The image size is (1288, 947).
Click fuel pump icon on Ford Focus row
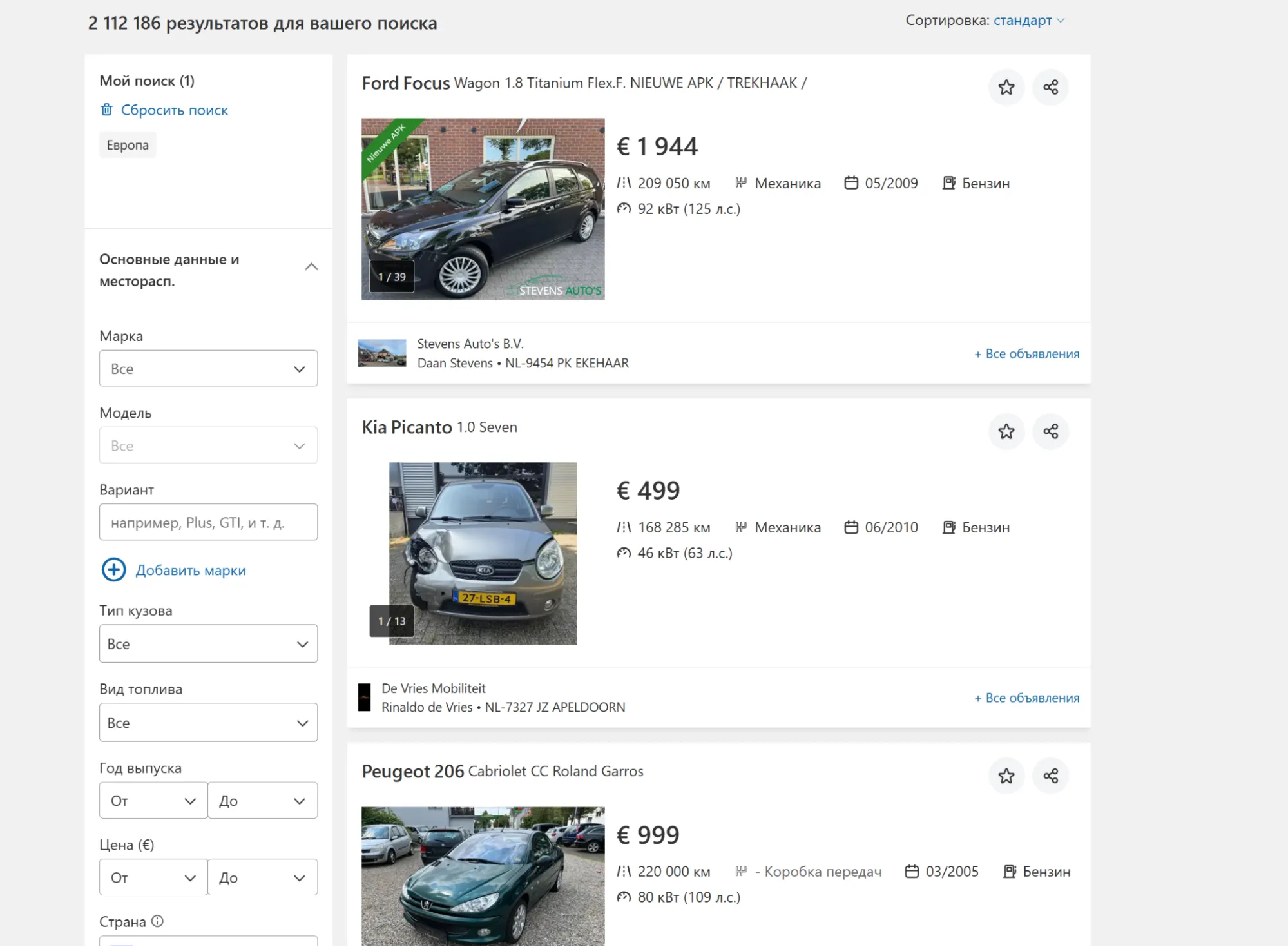(x=948, y=183)
